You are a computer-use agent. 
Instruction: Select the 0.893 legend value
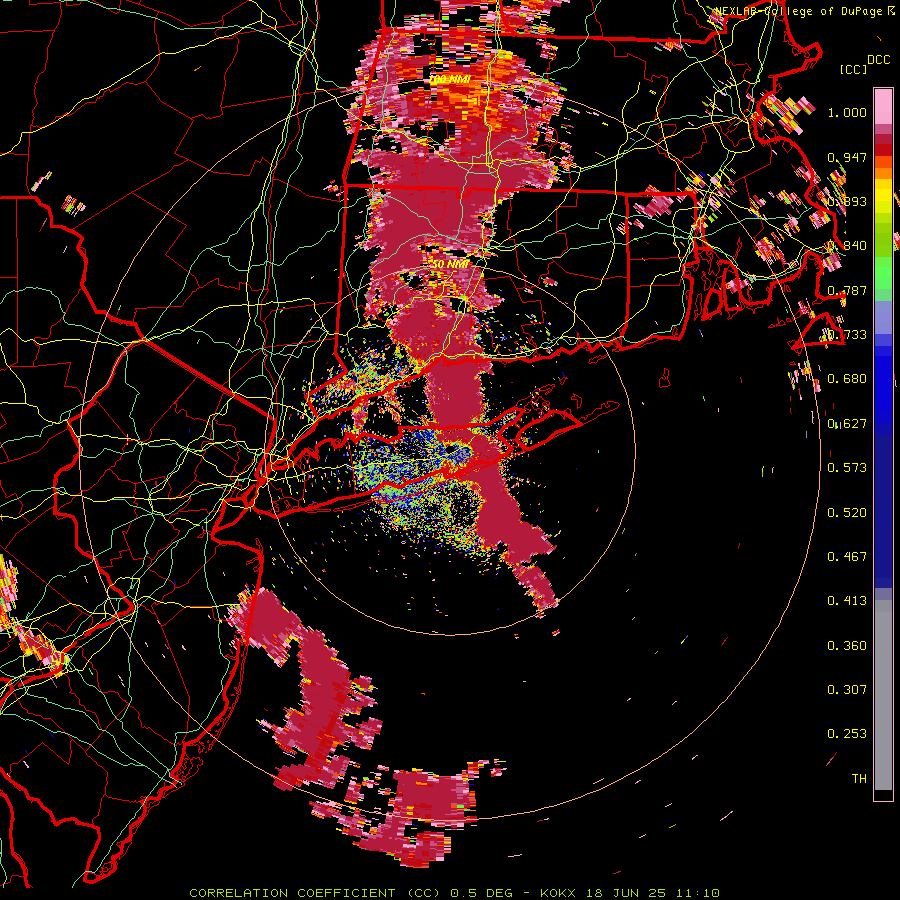tap(847, 201)
